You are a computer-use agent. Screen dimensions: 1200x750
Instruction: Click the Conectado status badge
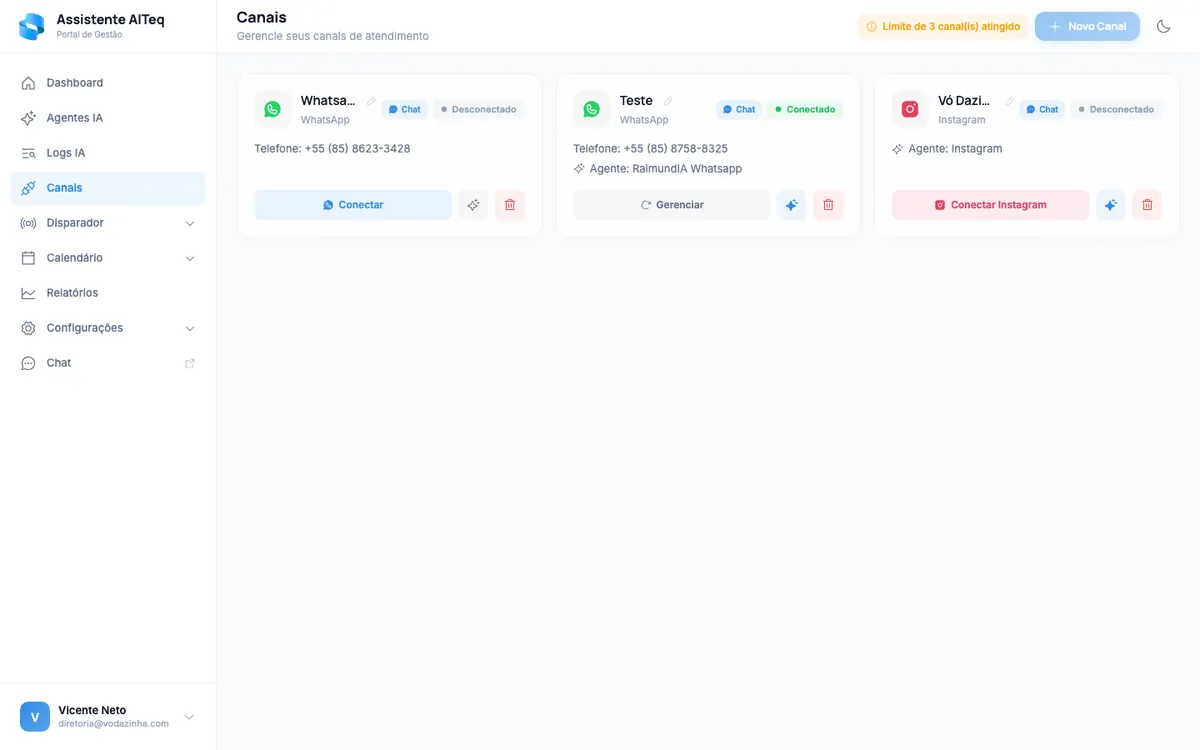(x=805, y=109)
